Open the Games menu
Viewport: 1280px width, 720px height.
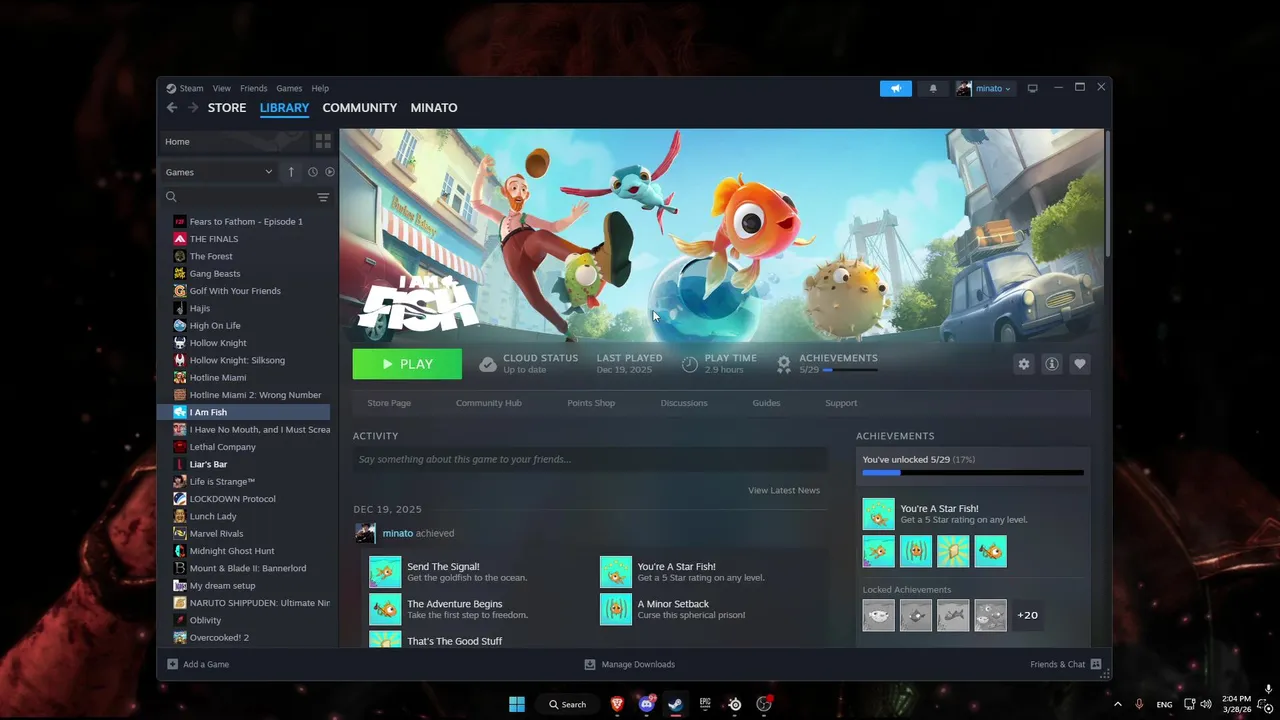(x=289, y=88)
